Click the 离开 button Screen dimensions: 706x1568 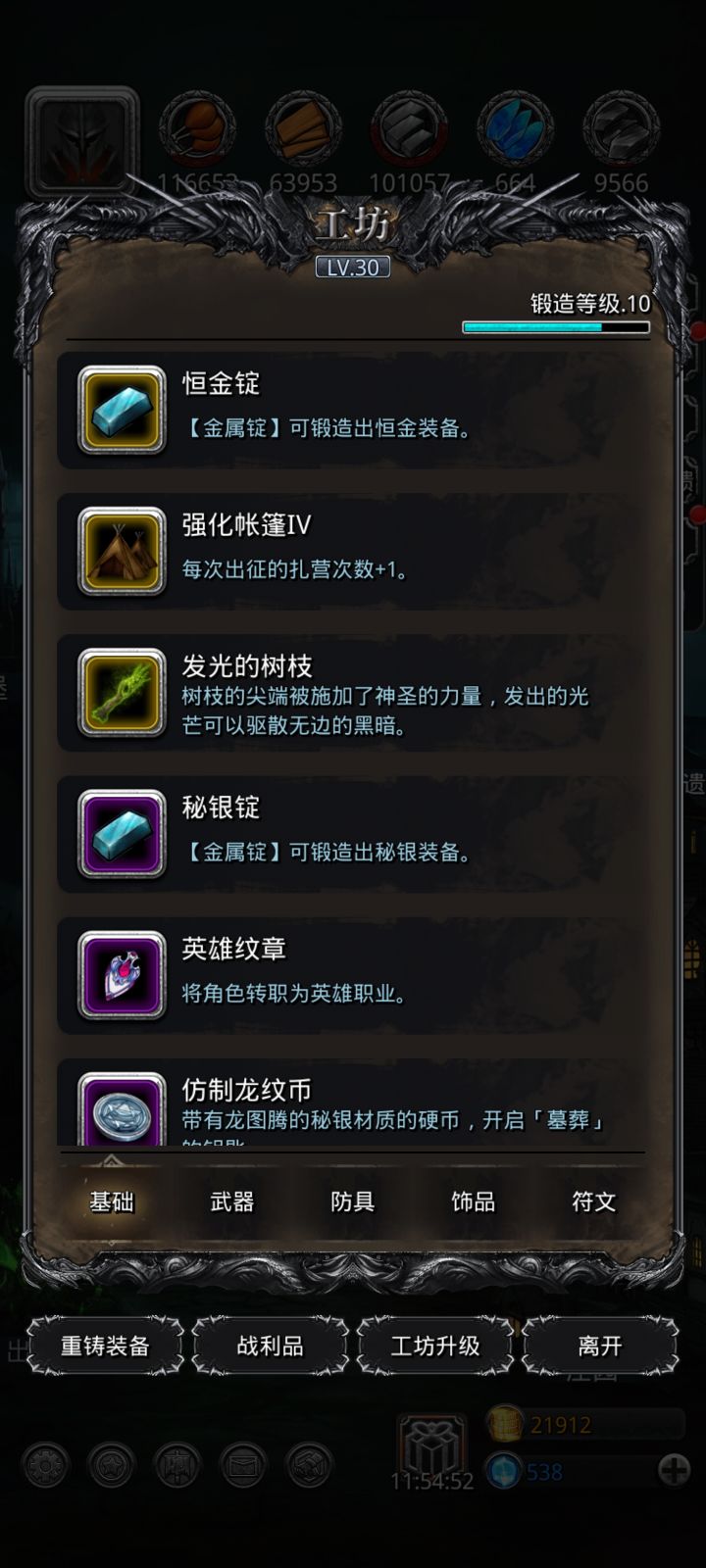pos(600,1346)
